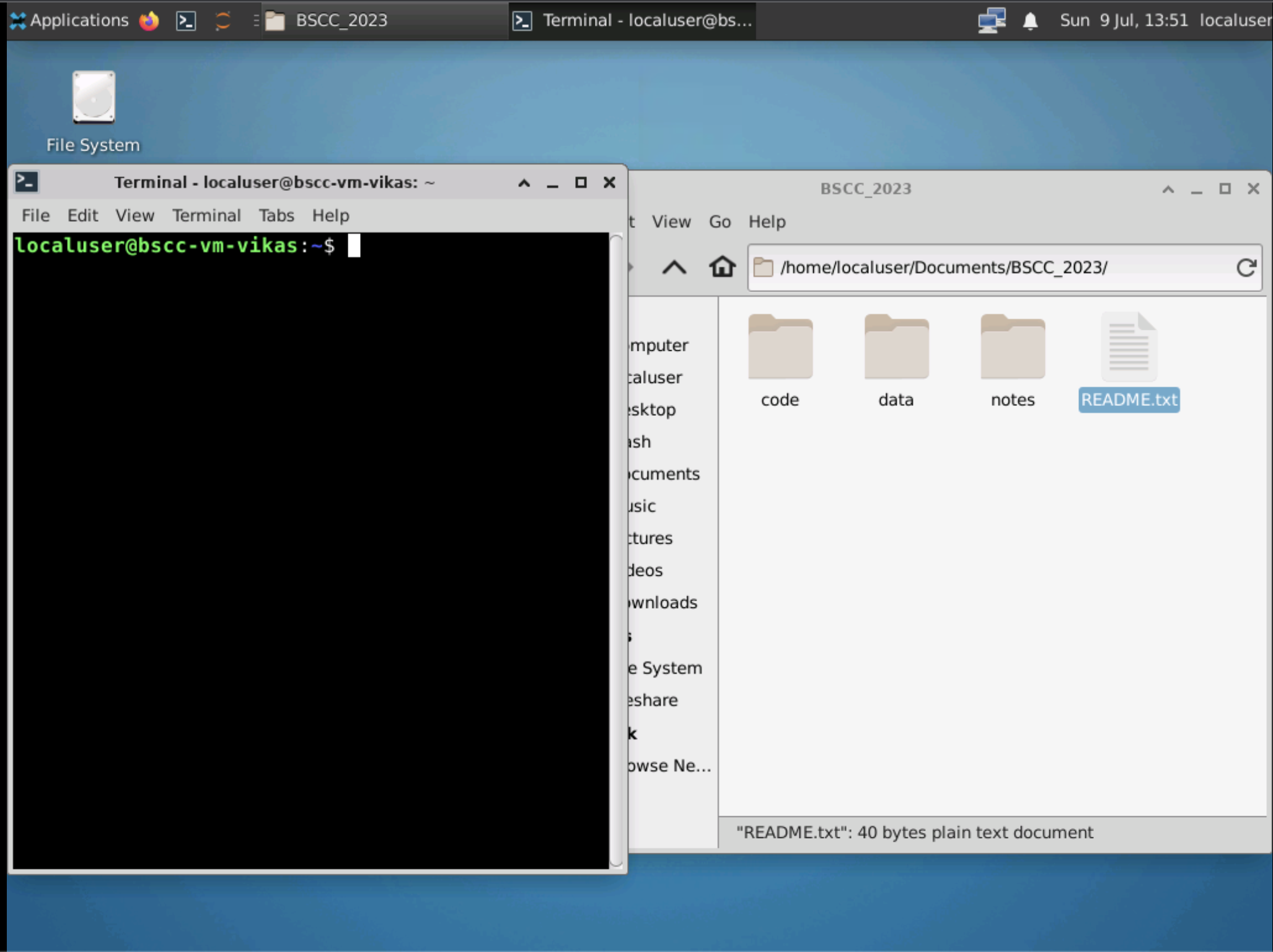The height and width of the screenshot is (952, 1273).
Task: Open the Terminal window Edit menu
Action: pos(82,215)
